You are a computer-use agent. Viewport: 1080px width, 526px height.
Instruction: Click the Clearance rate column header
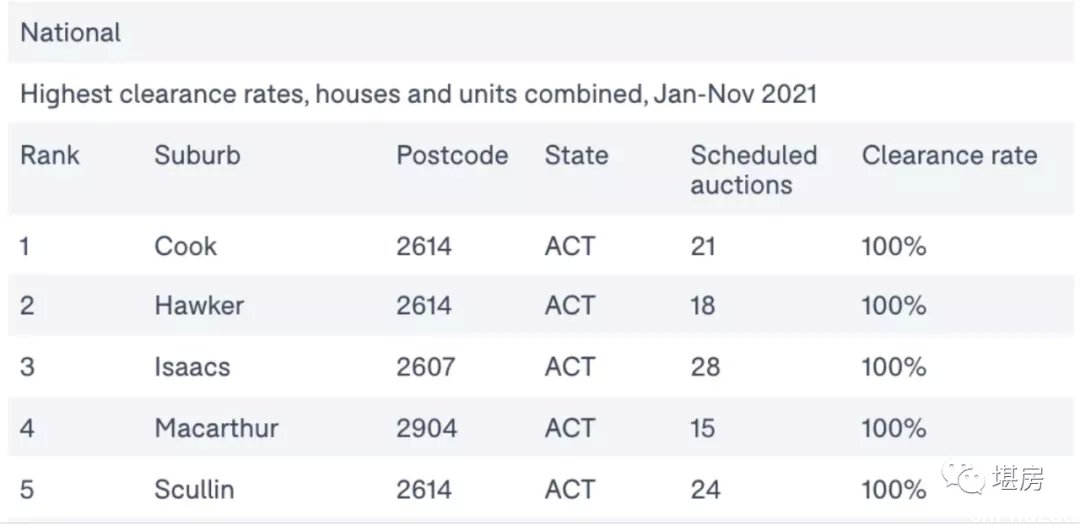[949, 156]
